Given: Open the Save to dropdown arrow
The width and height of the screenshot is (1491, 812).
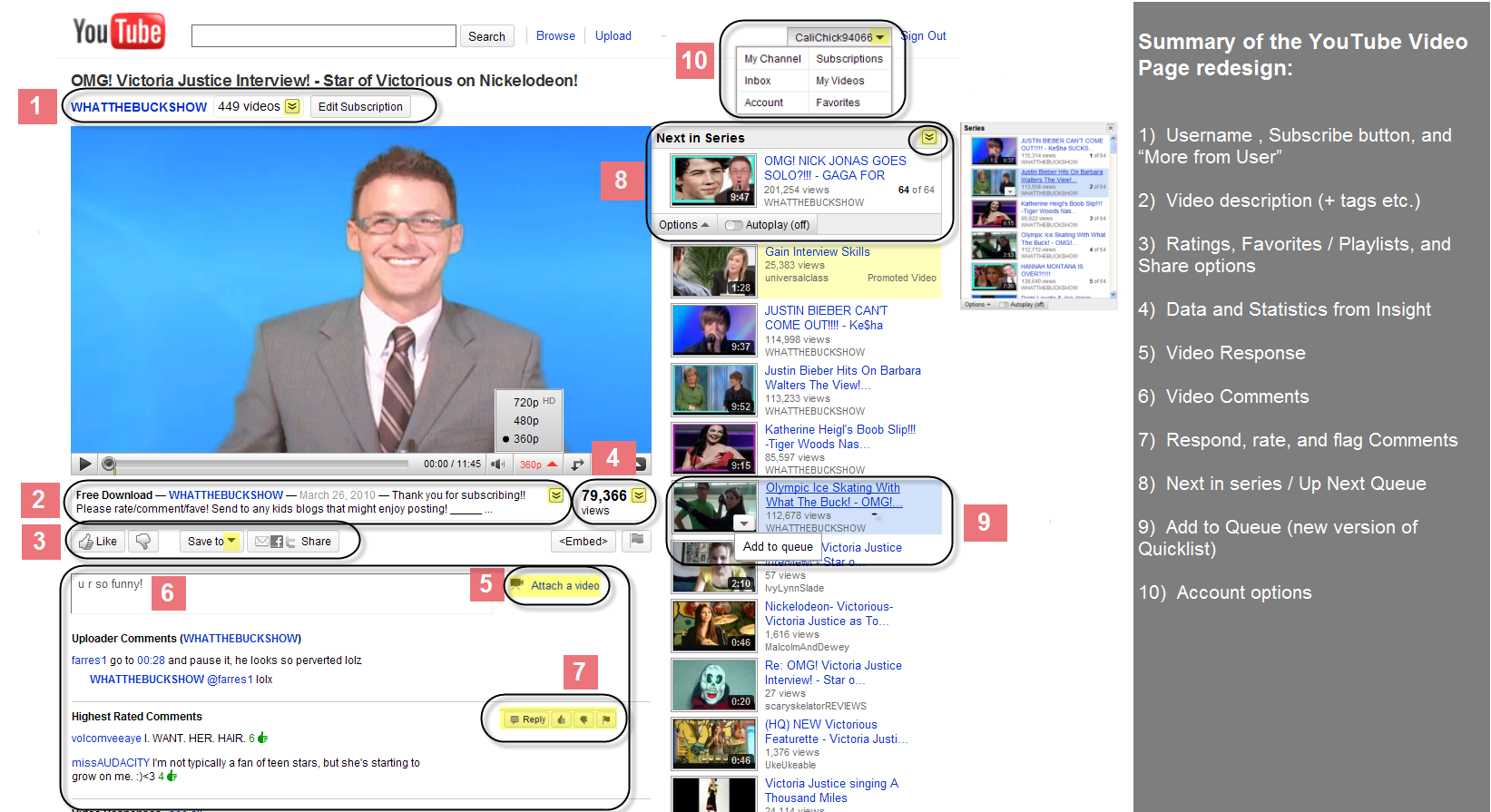Looking at the screenshot, I should point(231,541).
